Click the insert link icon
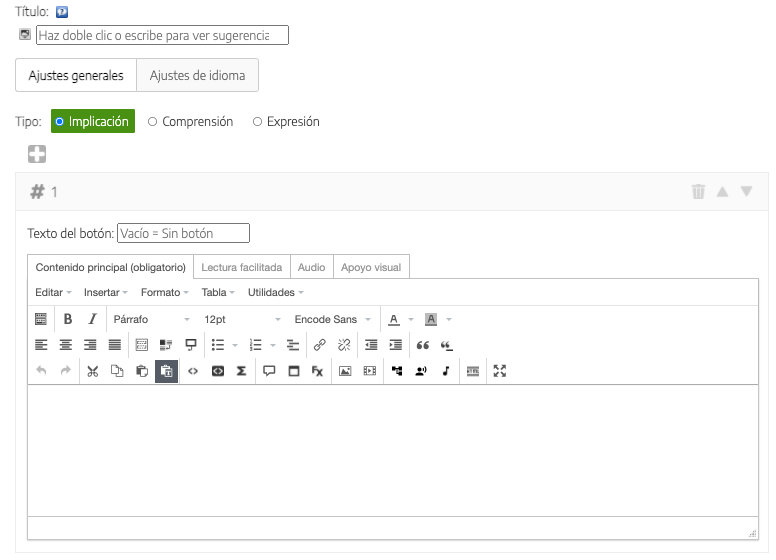Image resolution: width=776 pixels, height=560 pixels. [x=320, y=345]
